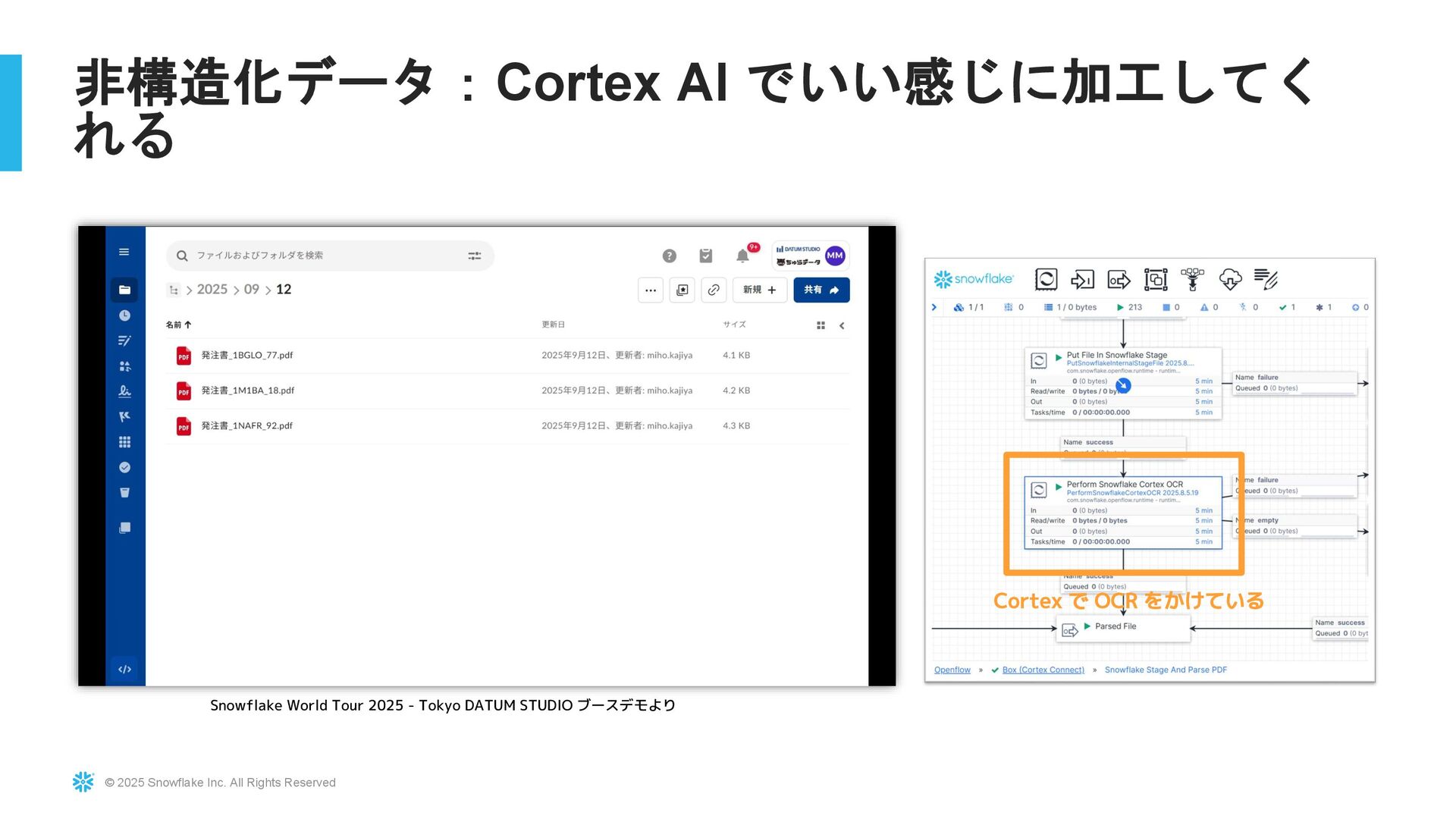Open the Box sidebar hamburger menu
The width and height of the screenshot is (1456, 819).
pos(124,252)
